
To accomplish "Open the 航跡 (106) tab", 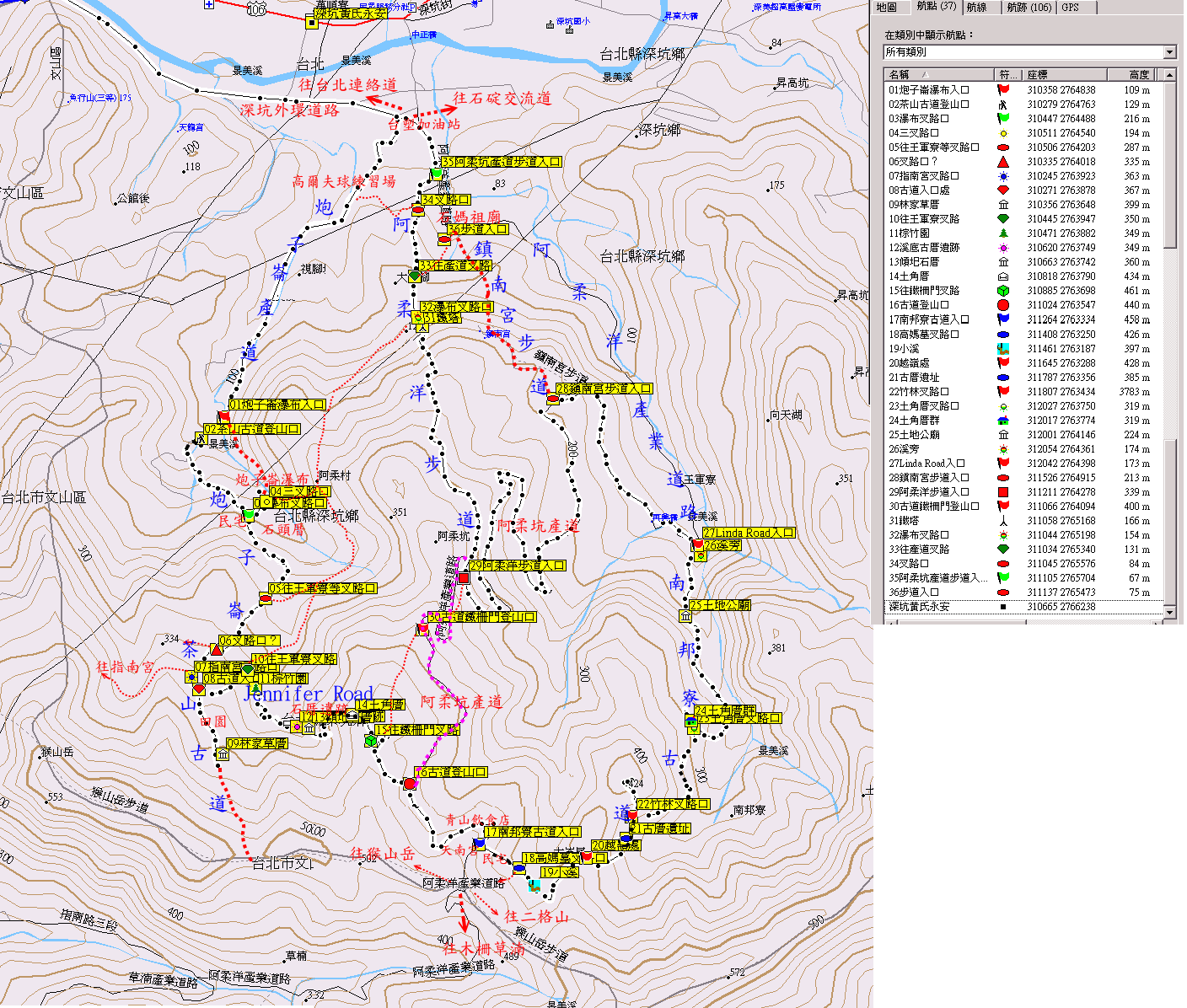I will (x=1029, y=7).
